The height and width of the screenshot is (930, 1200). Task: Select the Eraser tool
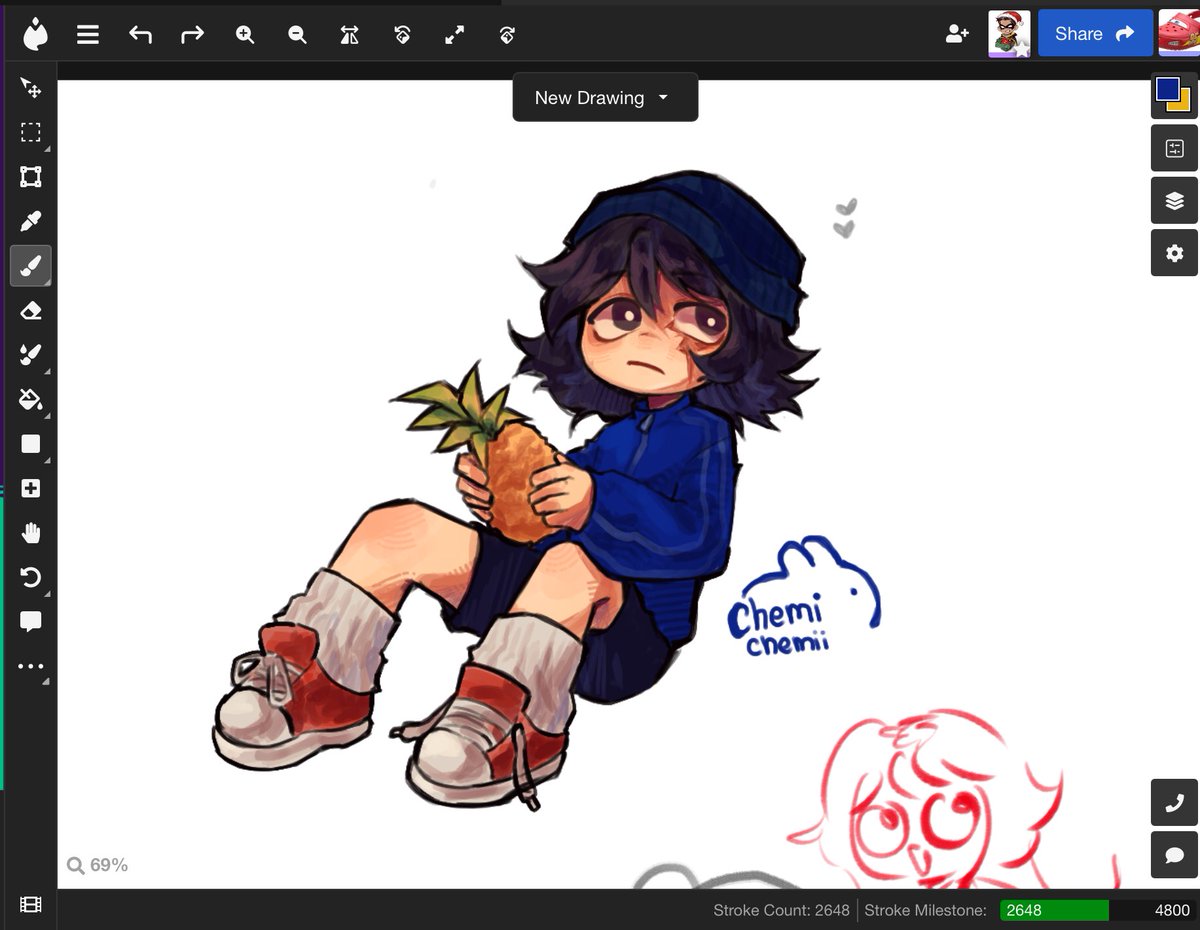pyautogui.click(x=31, y=311)
